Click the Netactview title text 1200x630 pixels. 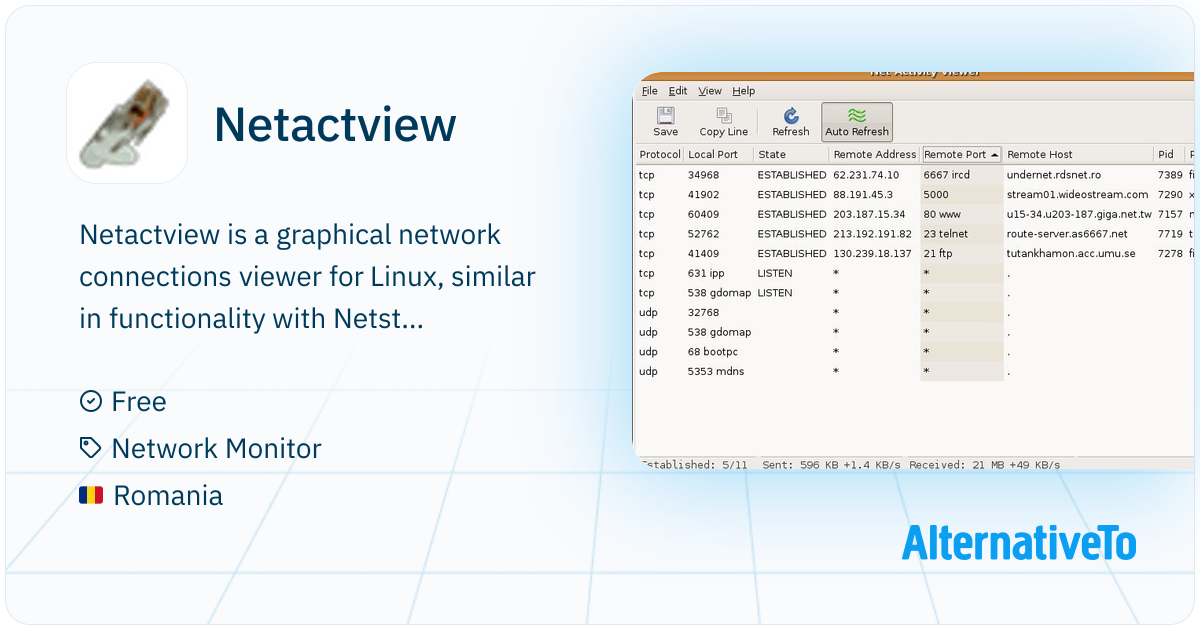(335, 125)
